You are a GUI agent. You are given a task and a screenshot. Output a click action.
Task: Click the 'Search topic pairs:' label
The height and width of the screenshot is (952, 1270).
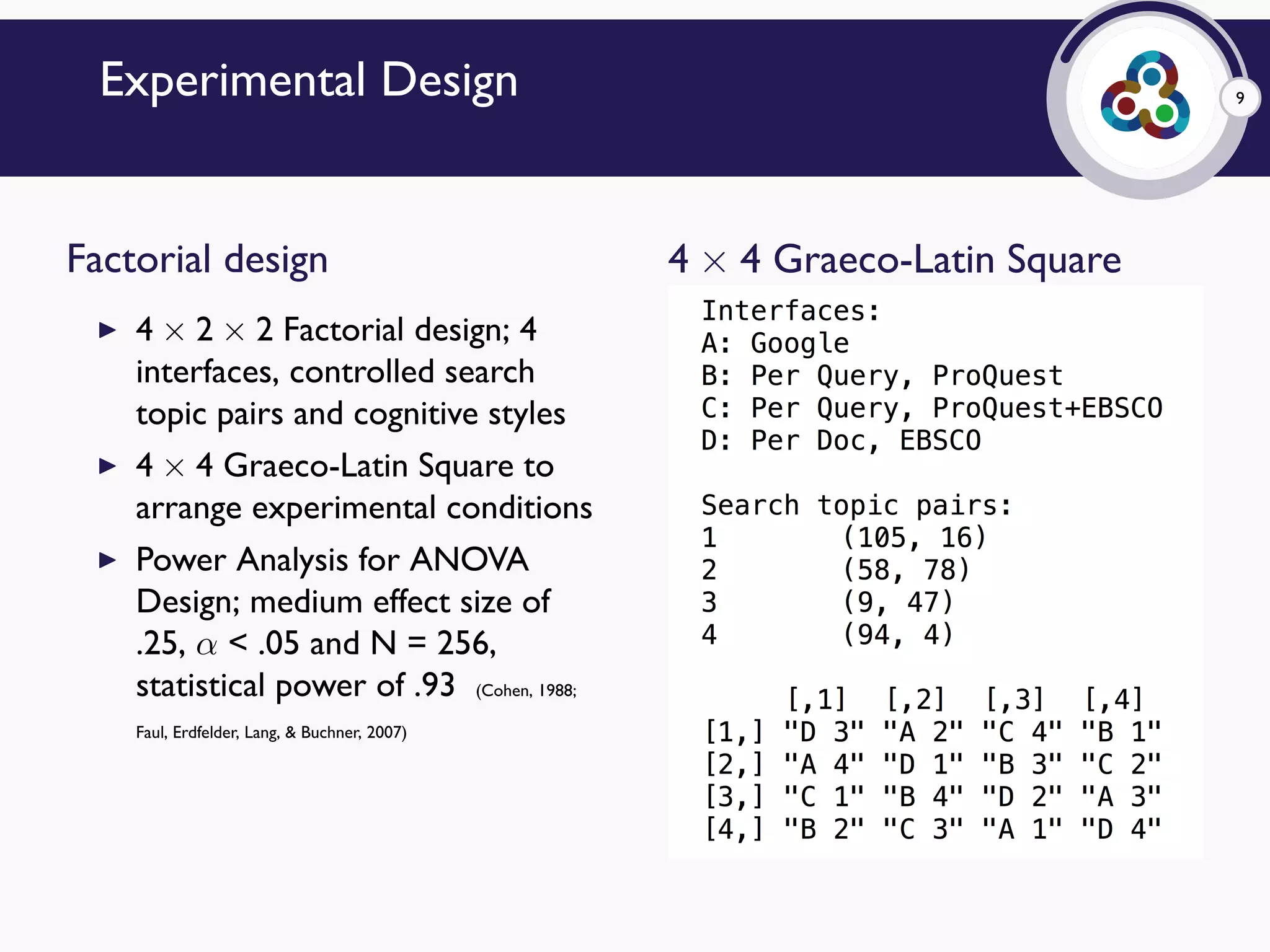856,506
